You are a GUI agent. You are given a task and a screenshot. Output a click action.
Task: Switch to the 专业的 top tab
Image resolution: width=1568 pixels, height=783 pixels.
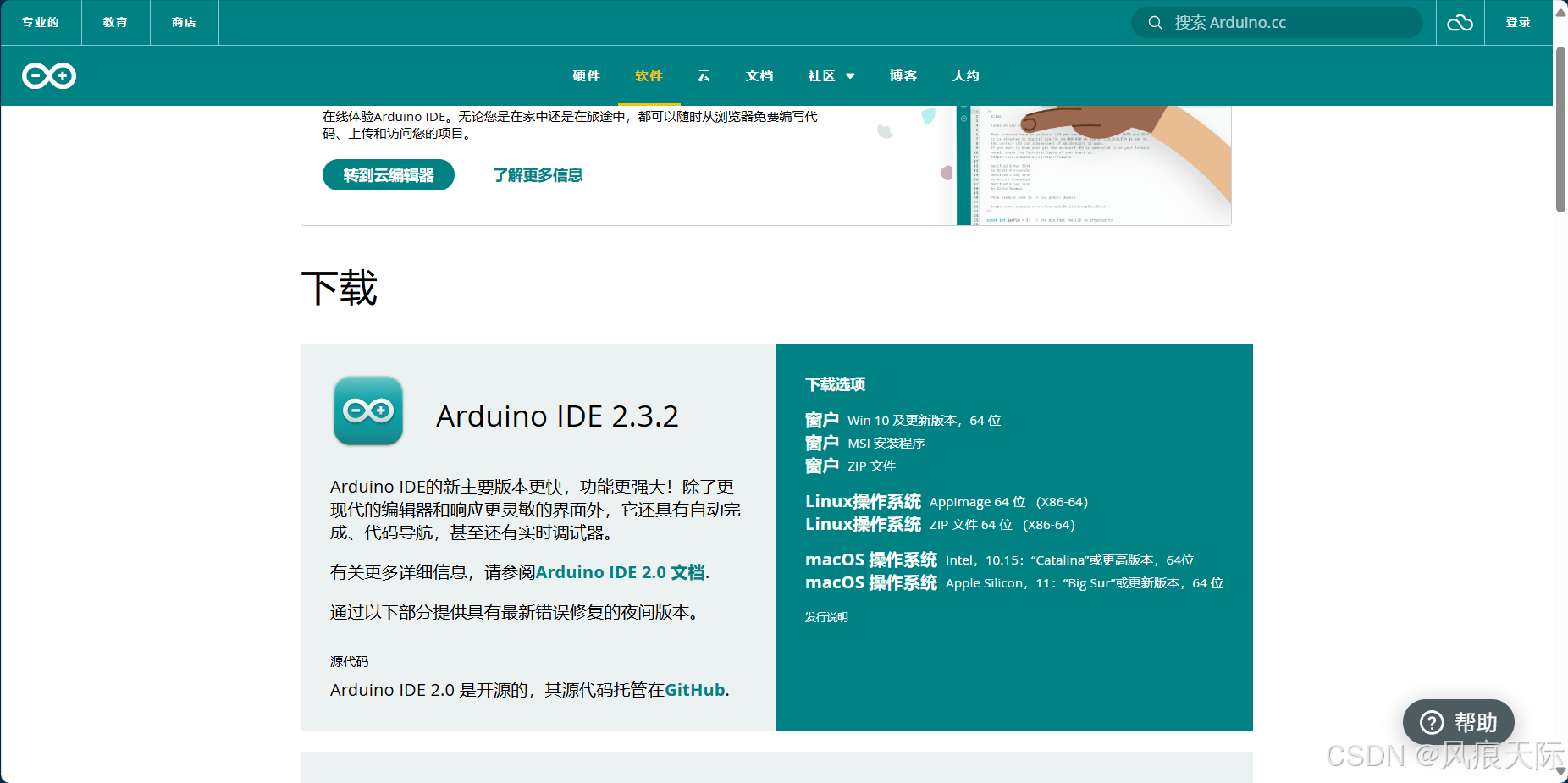[41, 23]
